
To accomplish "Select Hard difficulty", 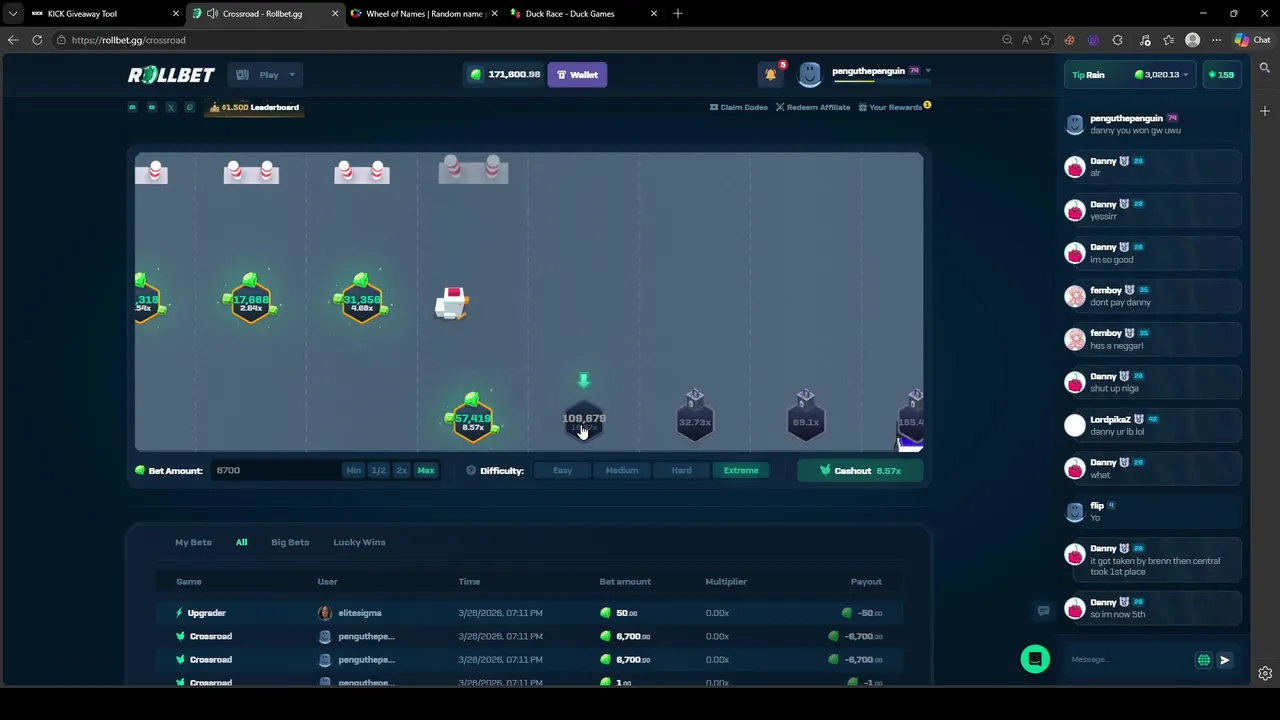I will 681,471.
